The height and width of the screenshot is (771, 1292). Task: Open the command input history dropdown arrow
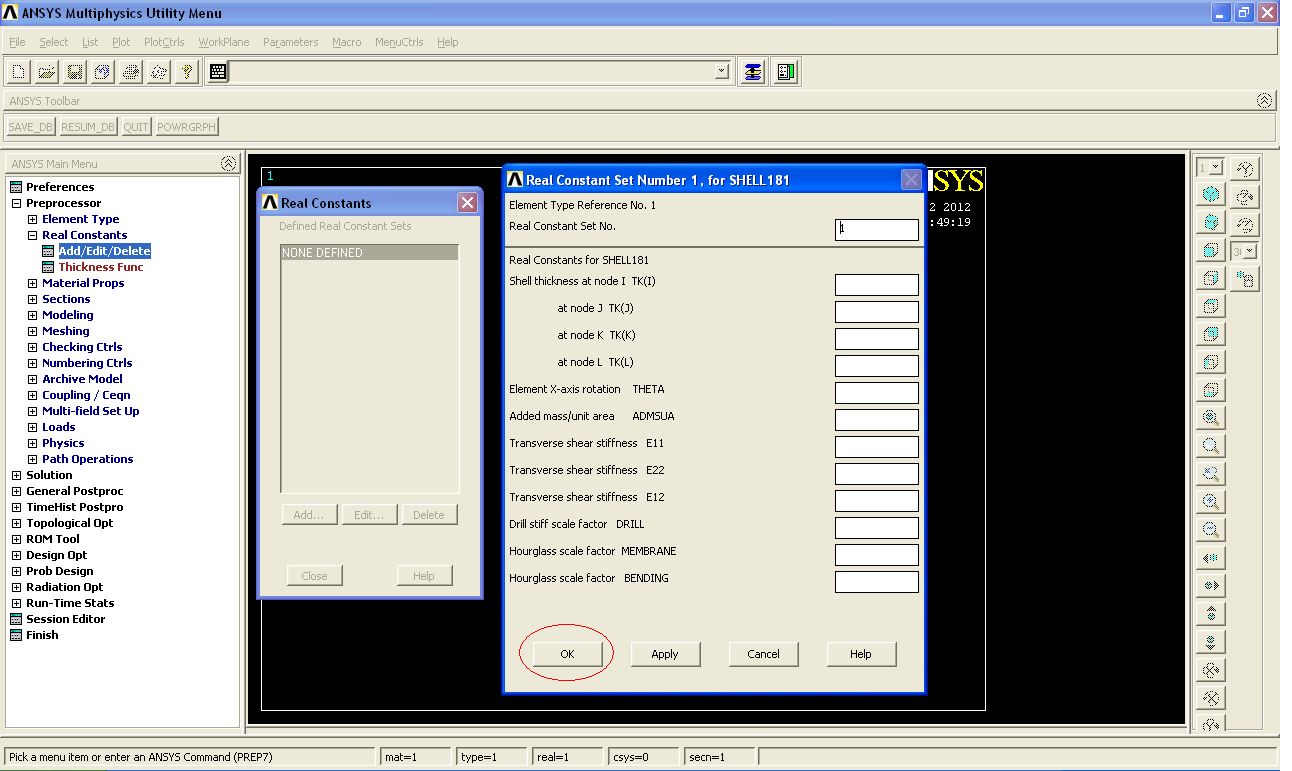[722, 72]
